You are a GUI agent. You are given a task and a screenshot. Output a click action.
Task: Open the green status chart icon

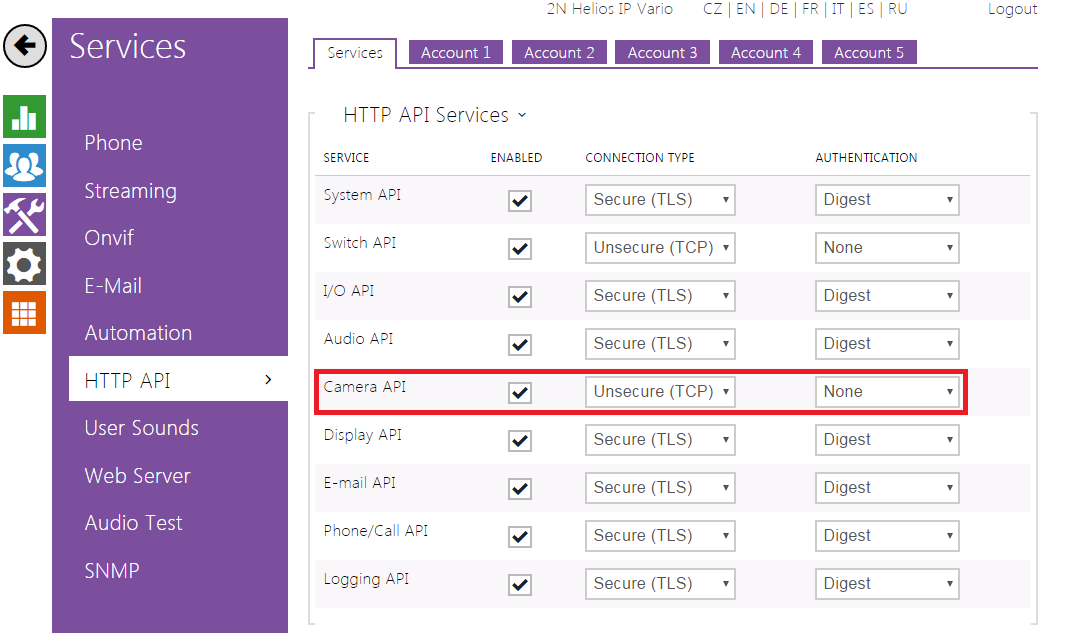click(24, 118)
